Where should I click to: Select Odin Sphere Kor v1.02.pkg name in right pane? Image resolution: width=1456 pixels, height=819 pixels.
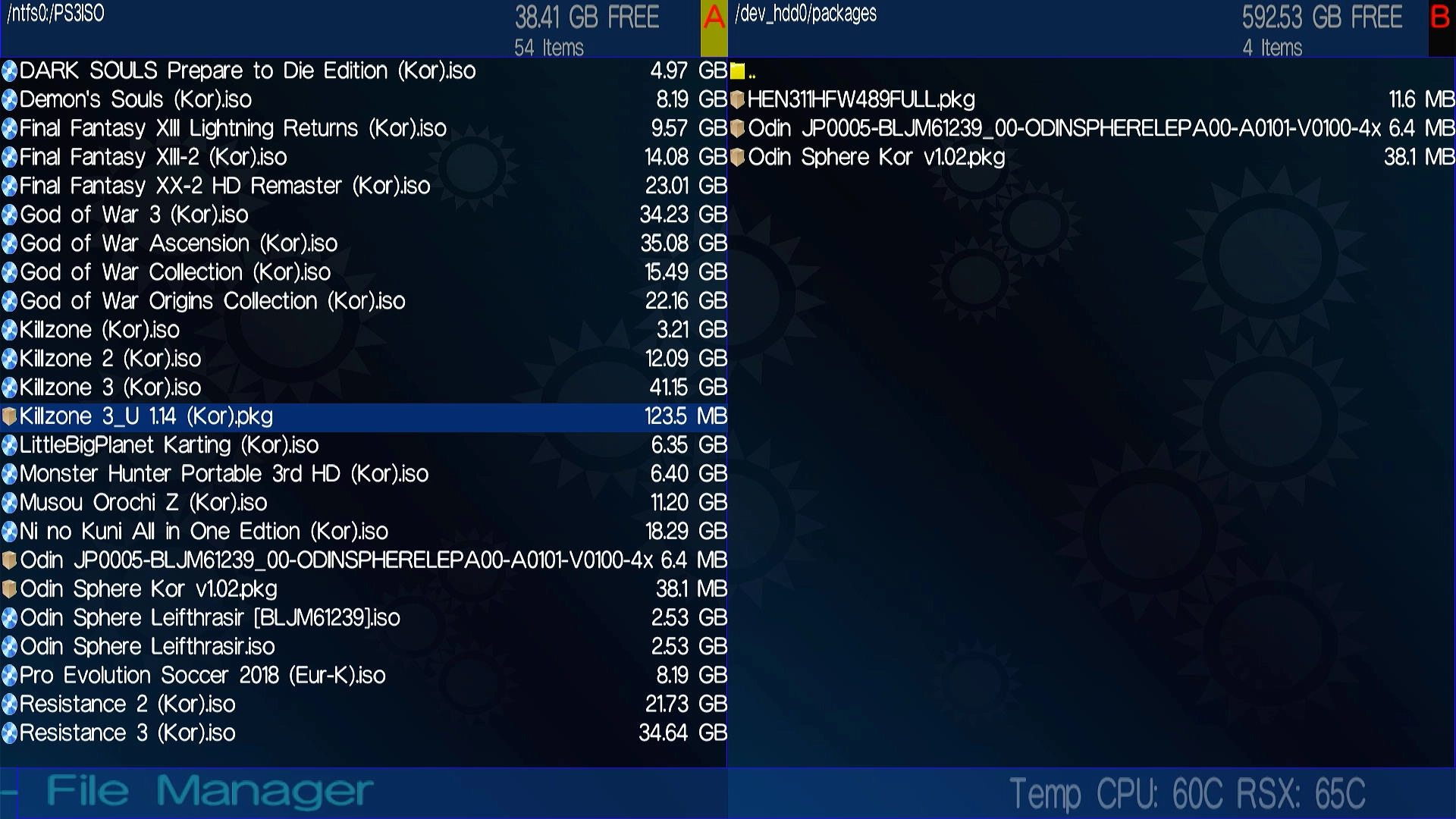pos(877,158)
